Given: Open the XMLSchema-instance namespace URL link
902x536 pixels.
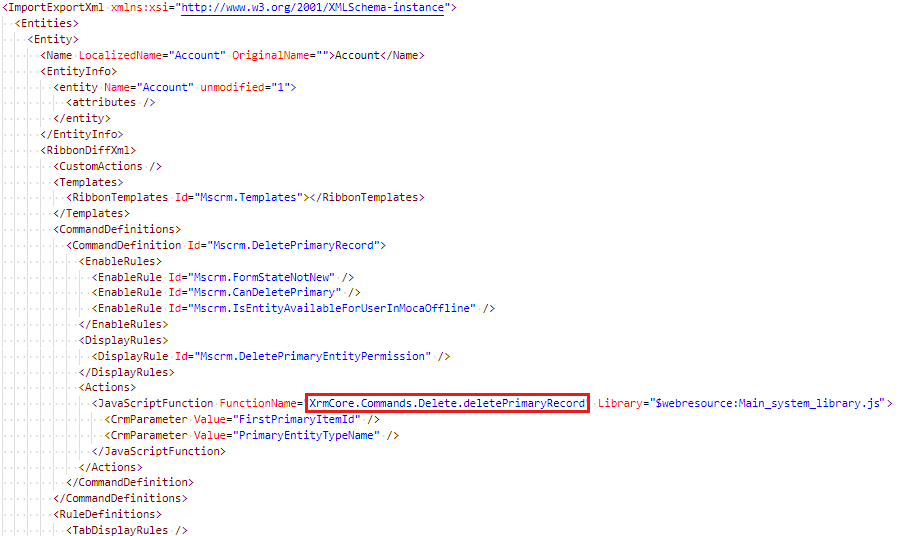Looking at the screenshot, I should (312, 7).
